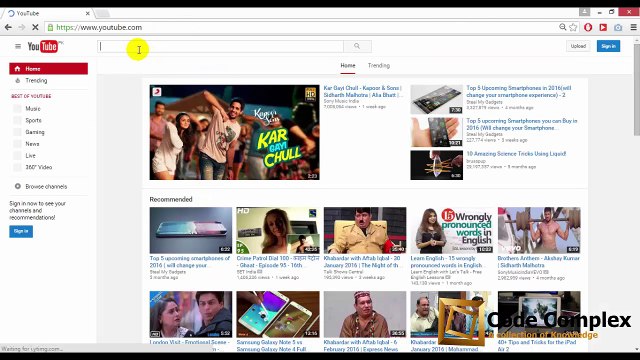The width and height of the screenshot is (640, 360).
Task: Select the YouTube browser tab
Action: [48, 13]
